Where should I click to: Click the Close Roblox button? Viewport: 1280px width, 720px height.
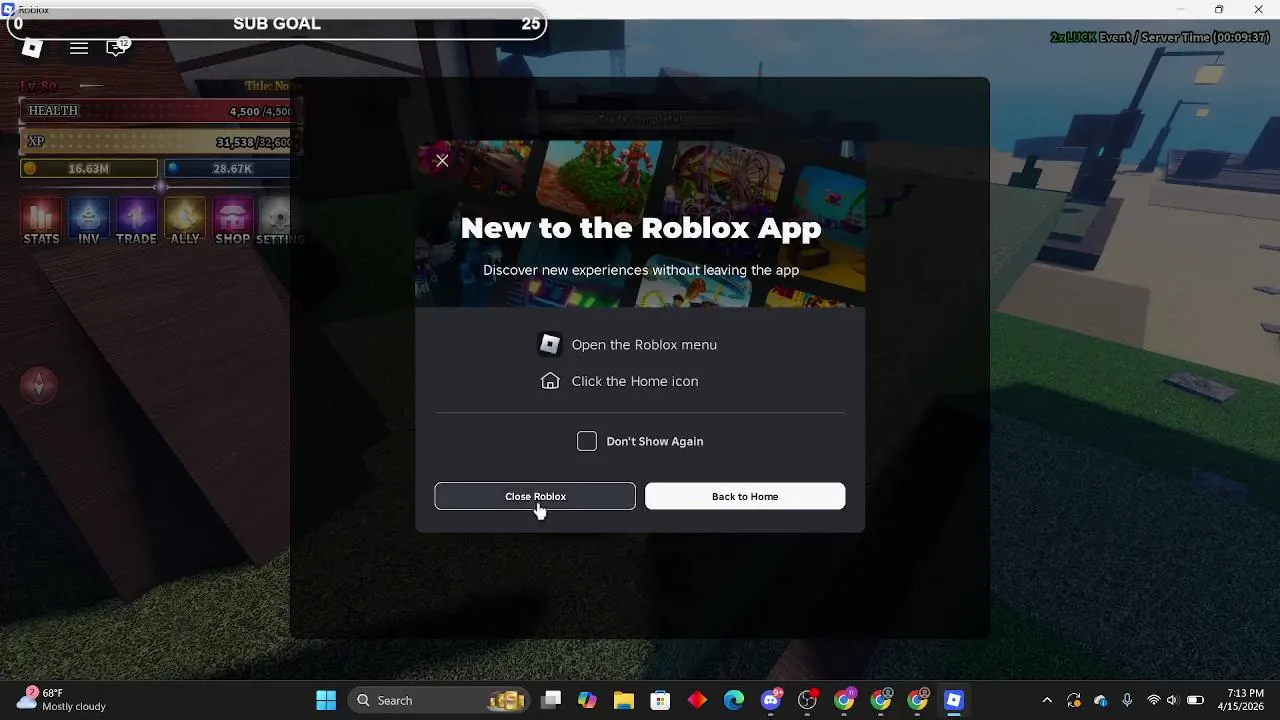[535, 496]
